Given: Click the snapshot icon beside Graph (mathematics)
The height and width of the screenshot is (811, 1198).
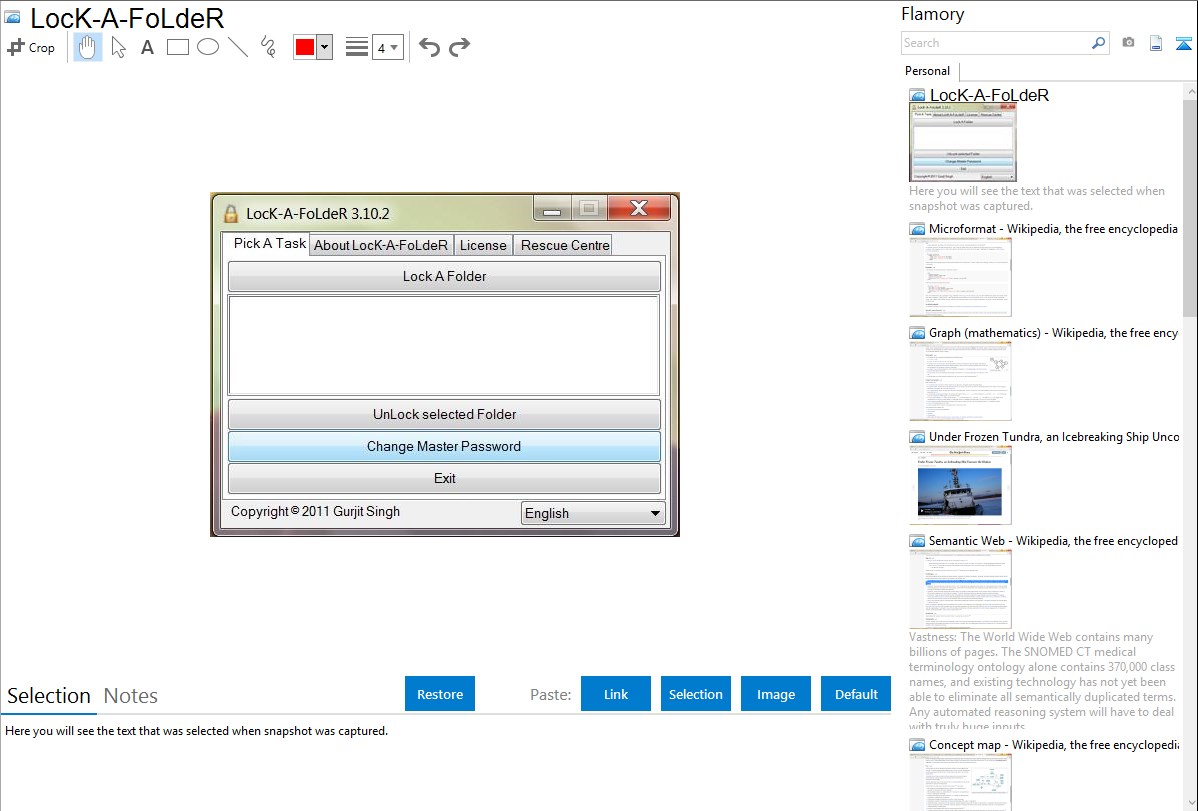Looking at the screenshot, I should 917,333.
